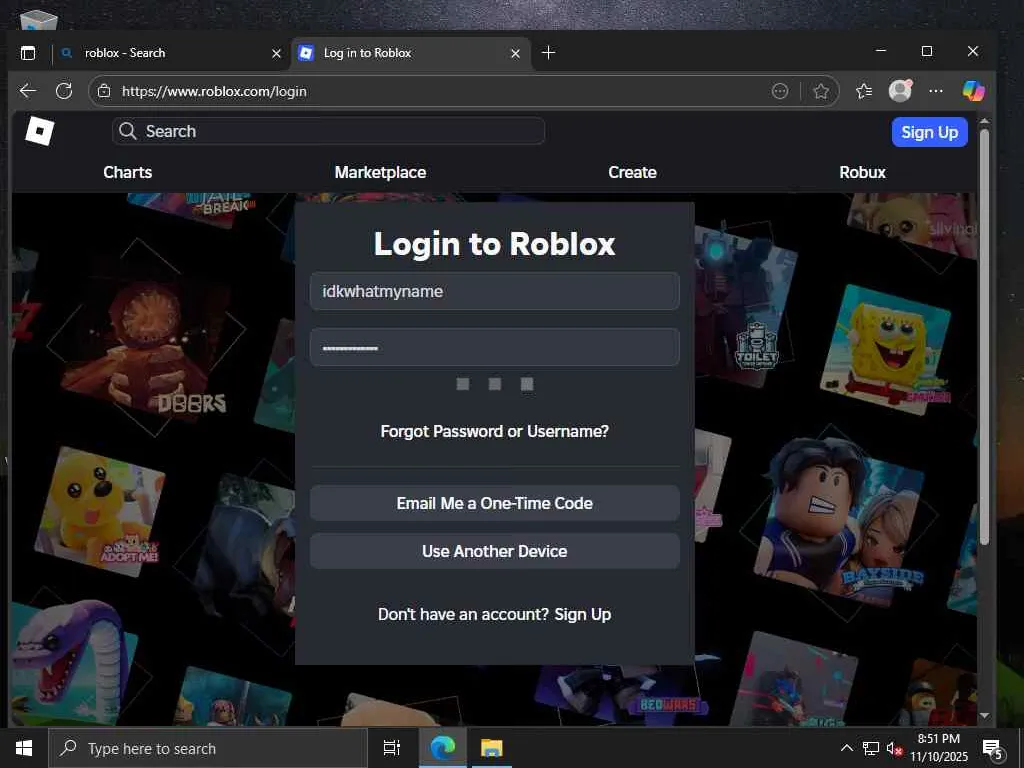Open the taskbar clock and date

[939, 748]
